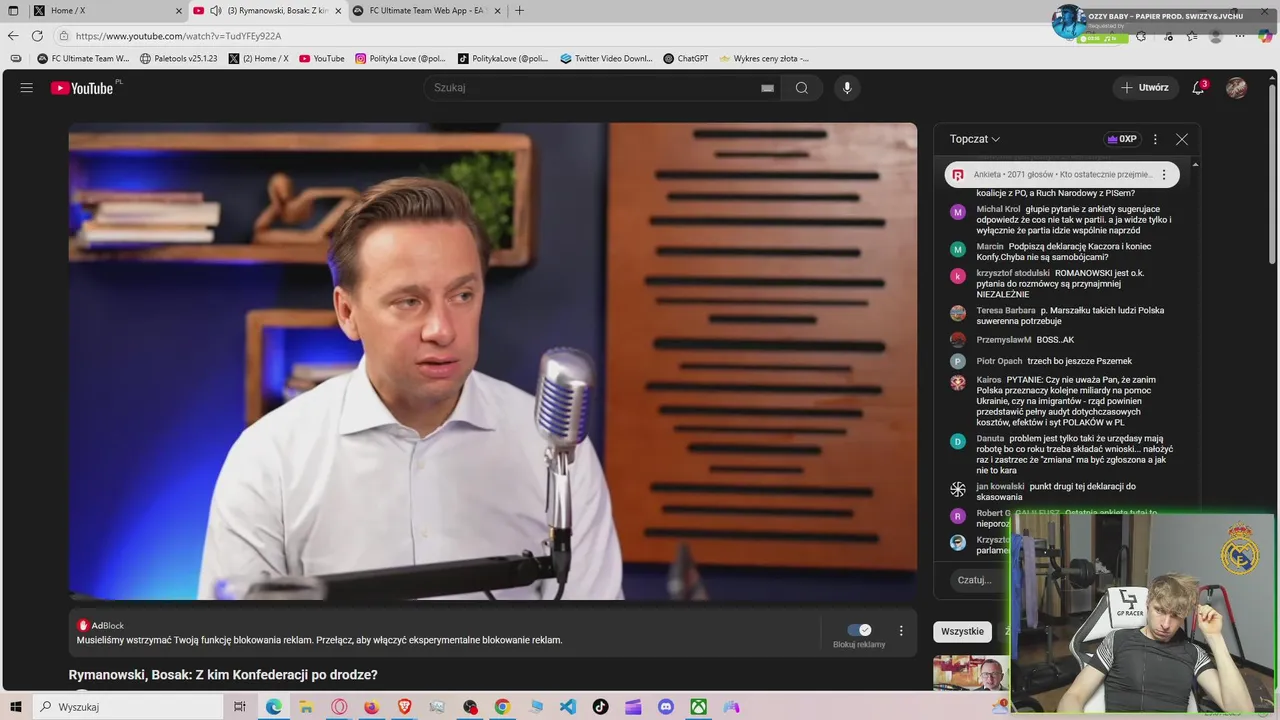Open the Windows Start menu
The image size is (1280, 720).
click(14, 707)
